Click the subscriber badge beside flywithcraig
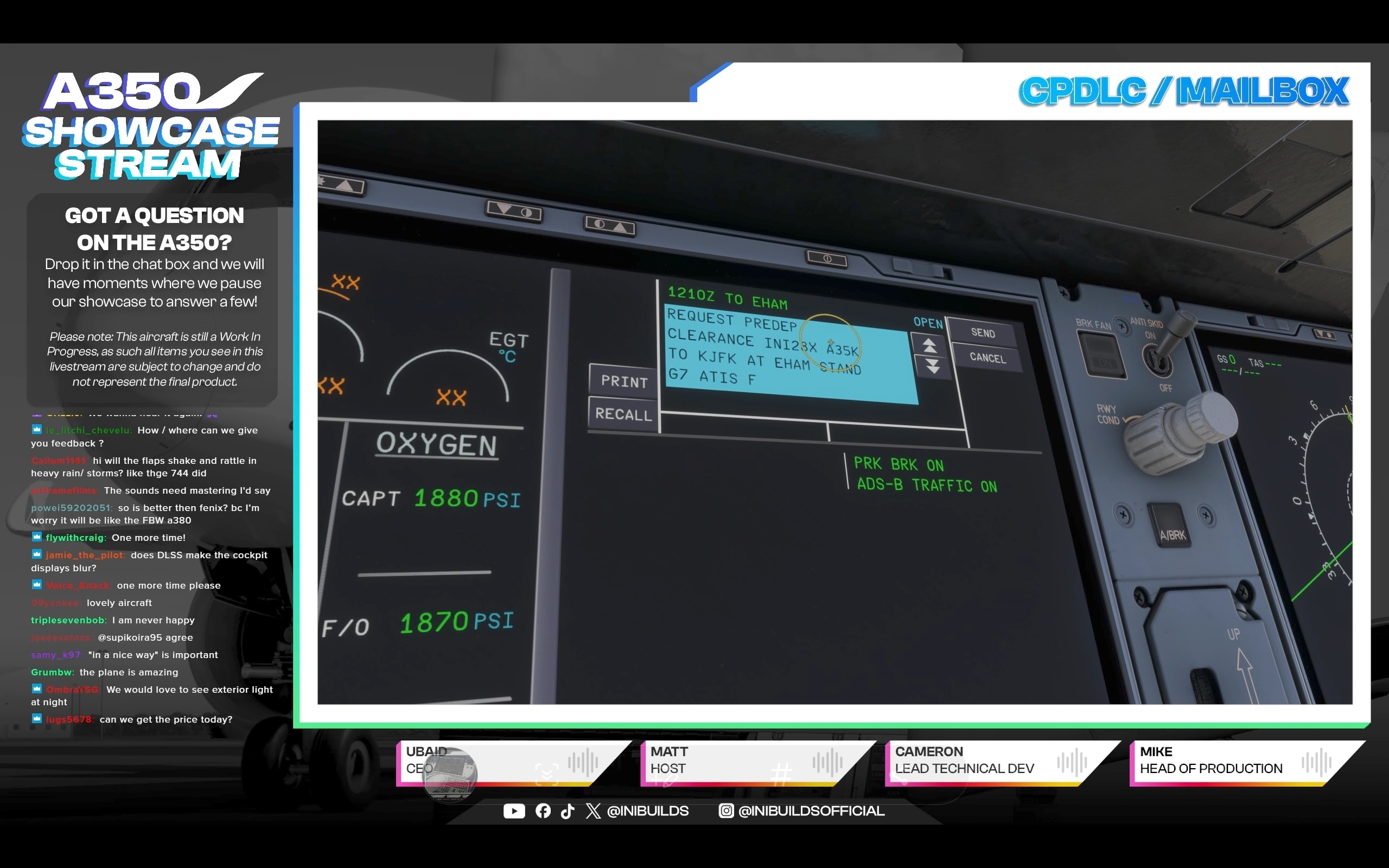The height and width of the screenshot is (868, 1389). point(37,537)
